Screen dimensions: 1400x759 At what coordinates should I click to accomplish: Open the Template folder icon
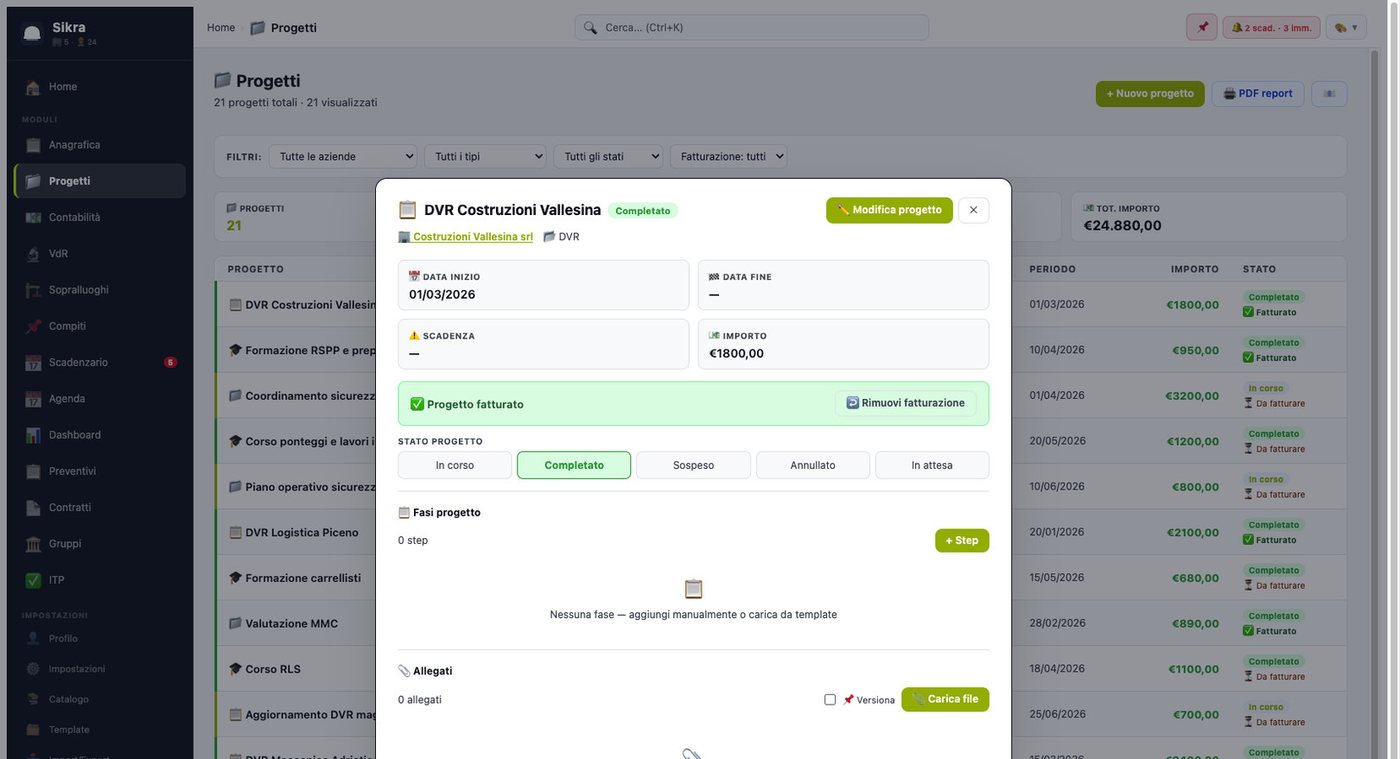click(x=33, y=729)
